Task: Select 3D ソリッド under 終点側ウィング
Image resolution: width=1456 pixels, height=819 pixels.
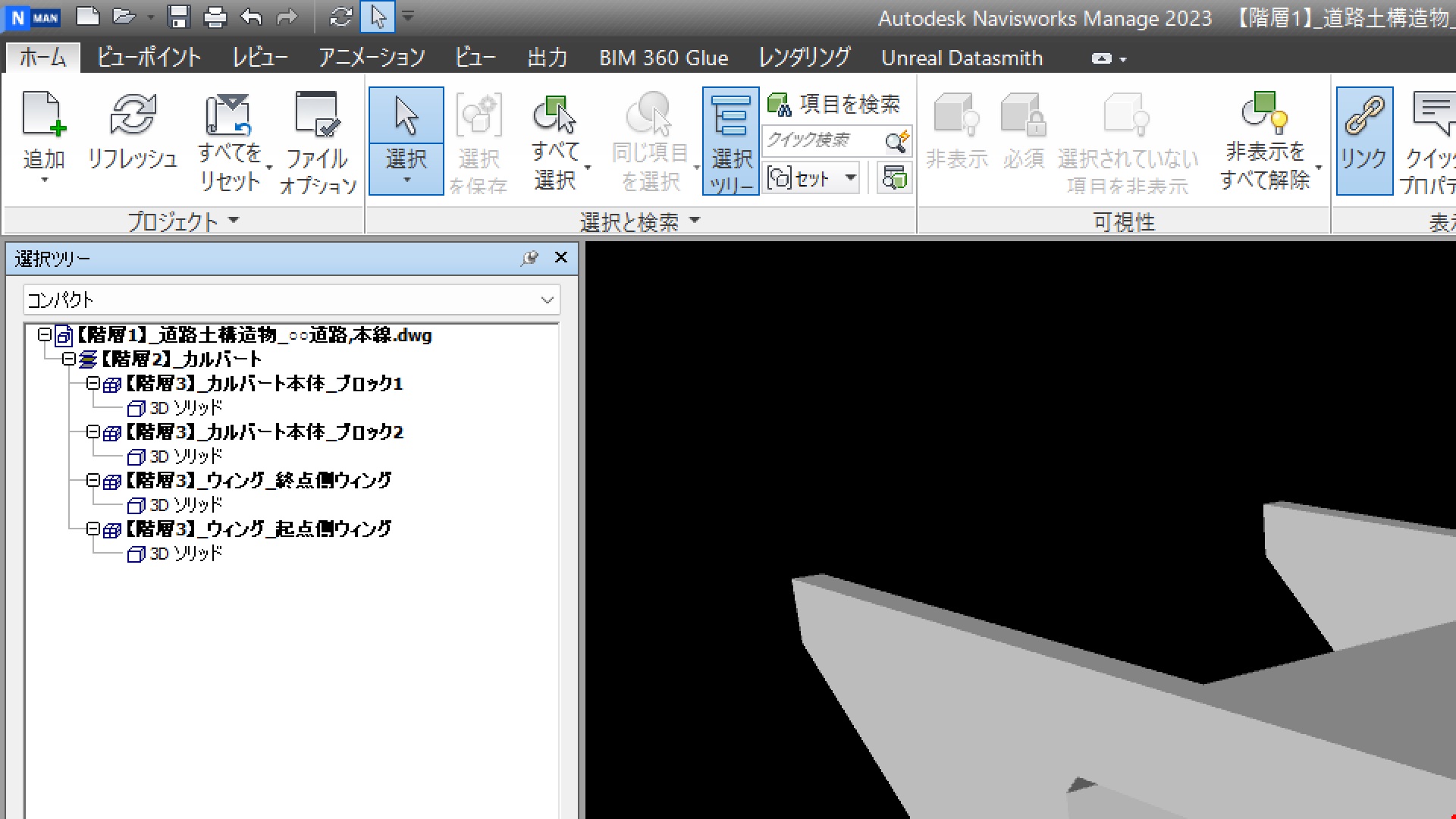Action: (x=186, y=505)
